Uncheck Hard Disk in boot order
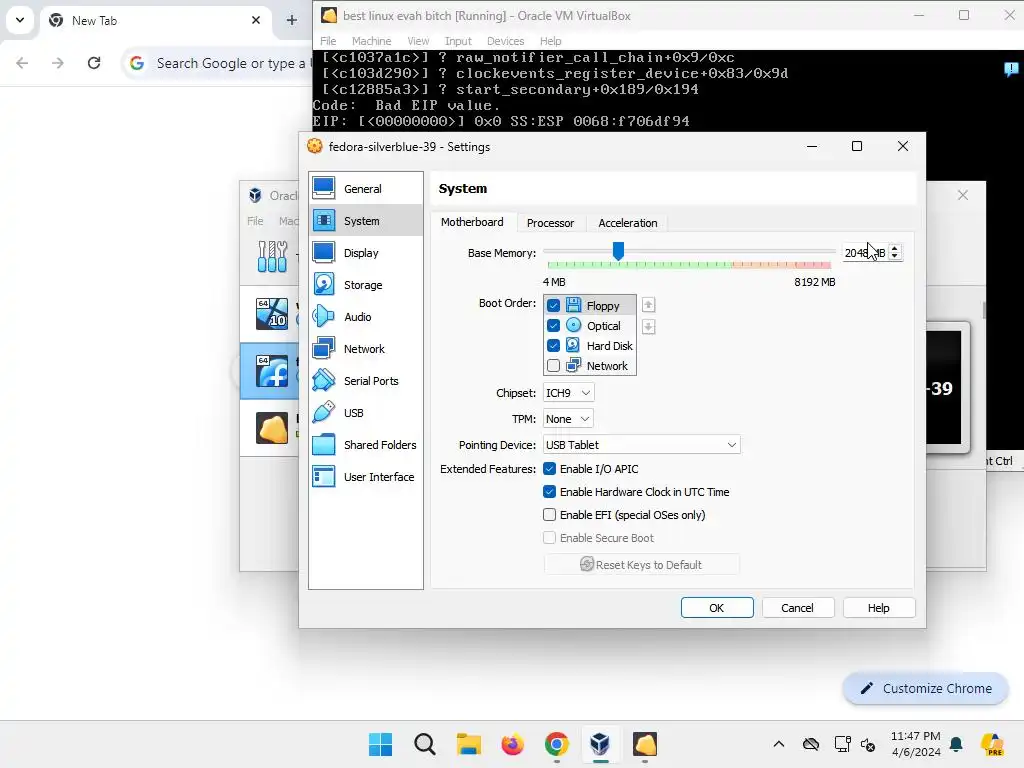The height and width of the screenshot is (768, 1024). coord(553,345)
